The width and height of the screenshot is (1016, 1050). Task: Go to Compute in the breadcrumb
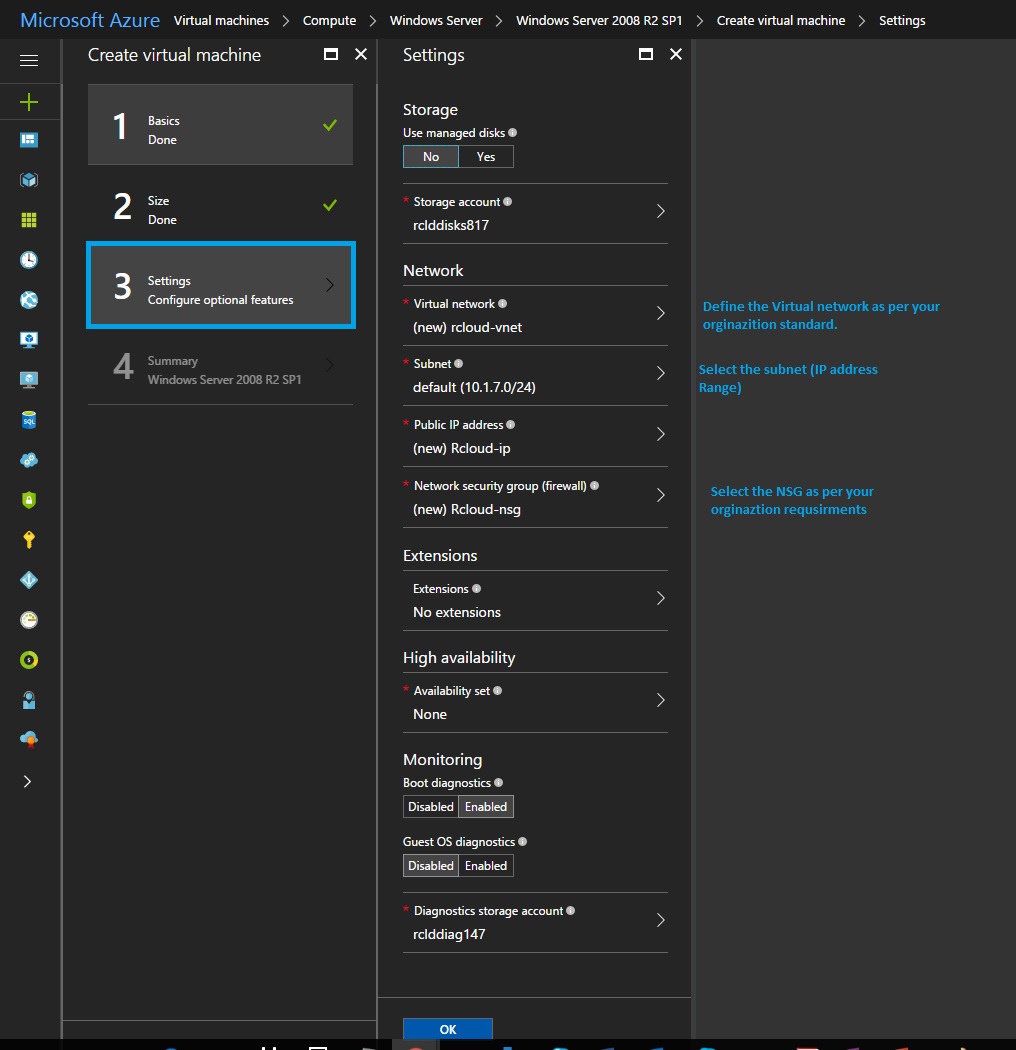coord(329,20)
